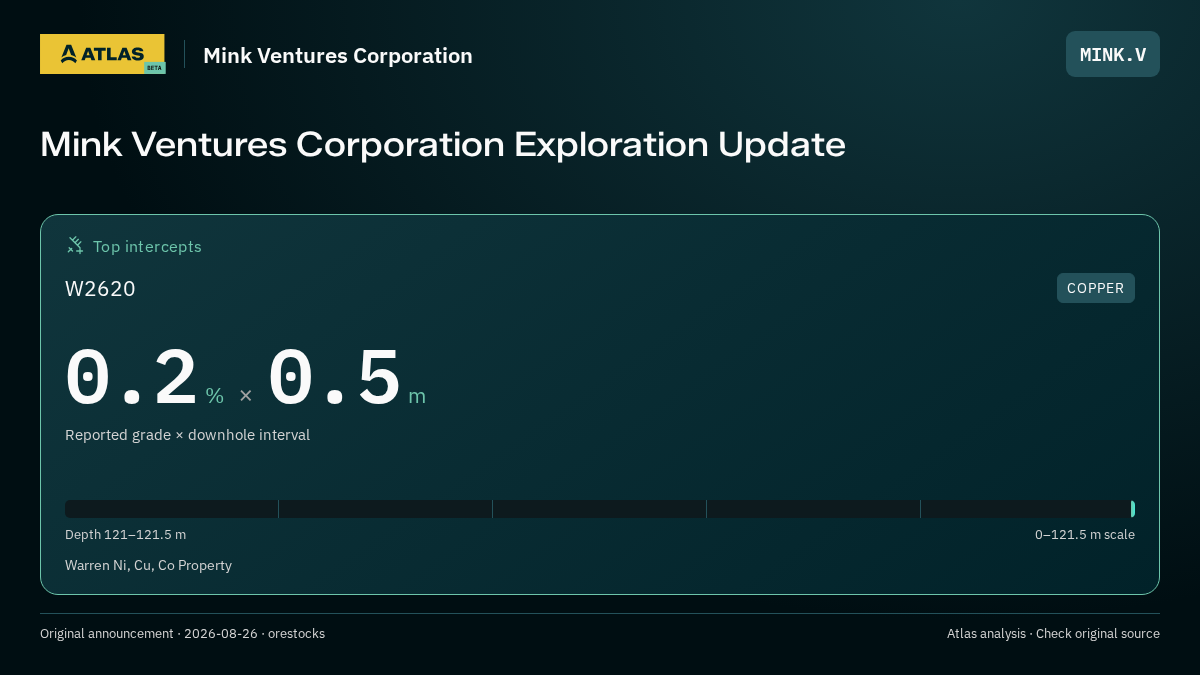Click the Original announcement footer text
Image resolution: width=1200 pixels, height=675 pixels.
click(x=182, y=634)
